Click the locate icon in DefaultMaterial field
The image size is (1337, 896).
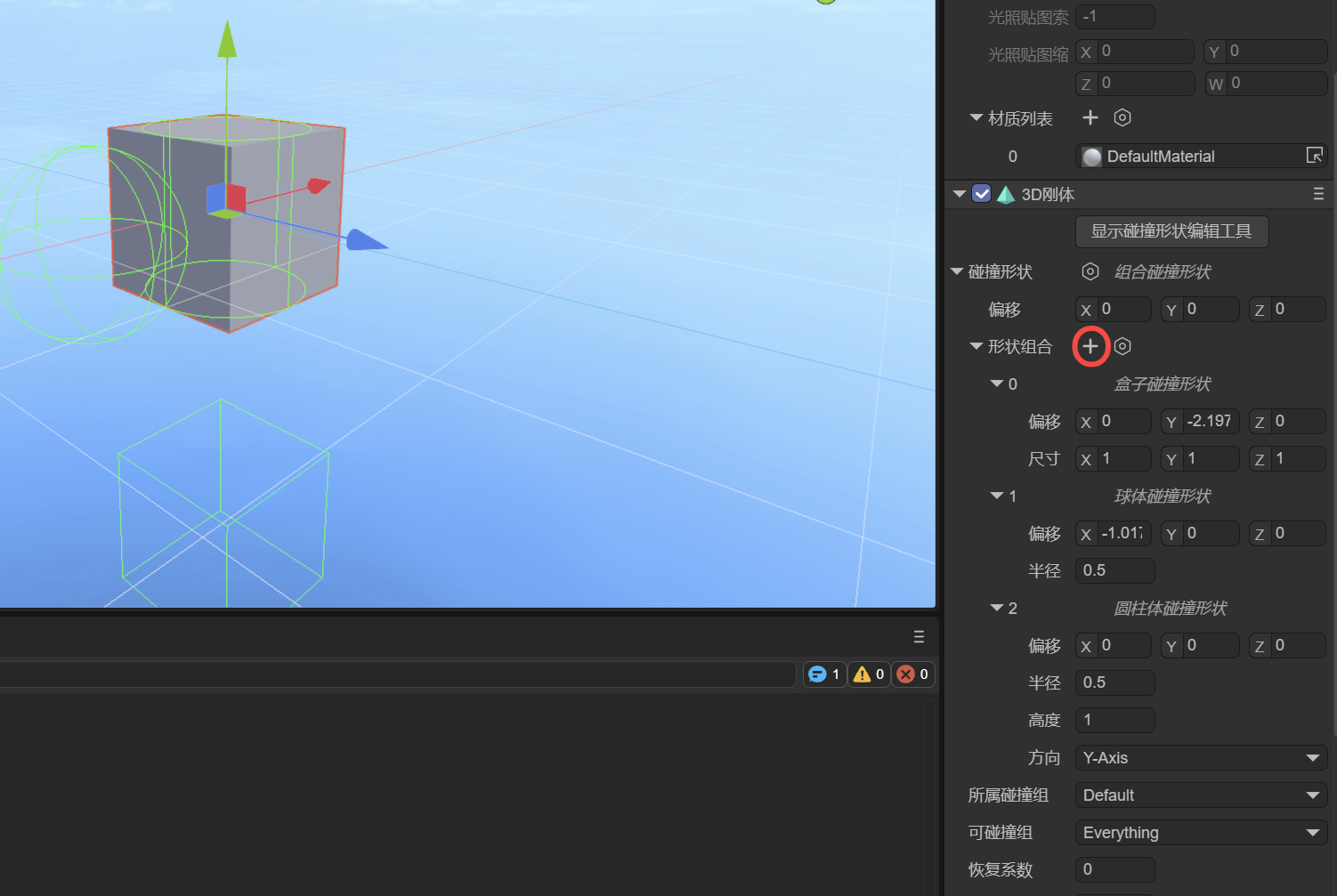[1314, 156]
